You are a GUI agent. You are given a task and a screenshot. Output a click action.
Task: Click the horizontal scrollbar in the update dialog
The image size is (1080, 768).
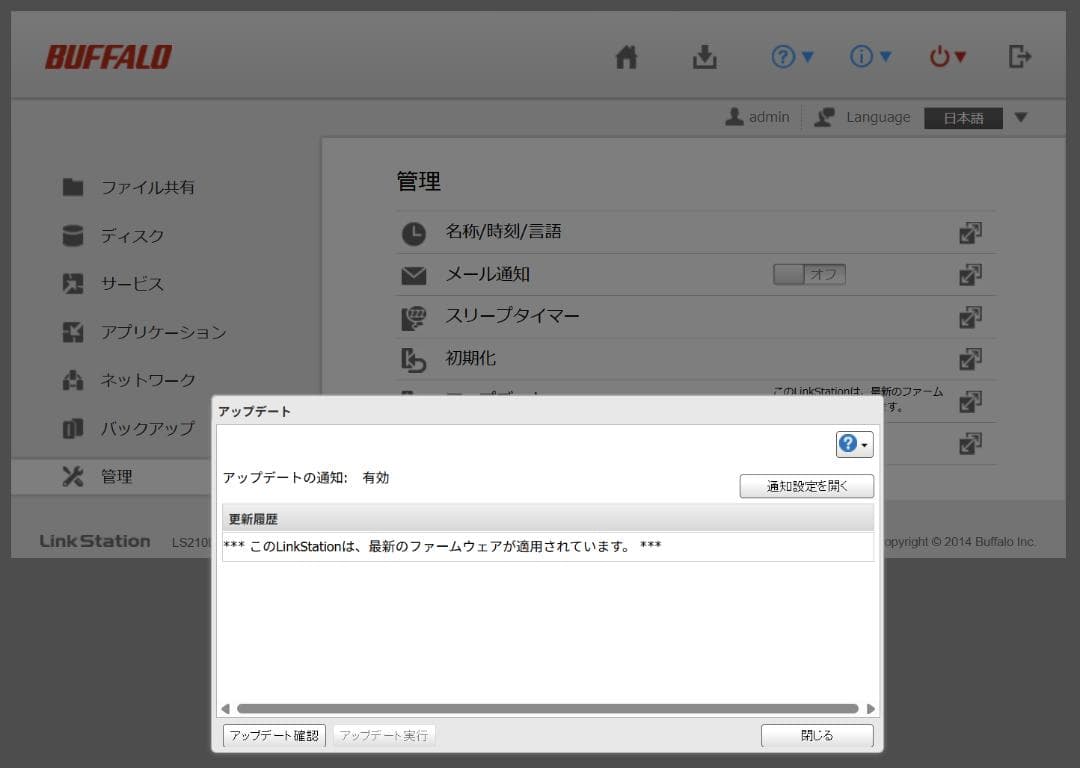pyautogui.click(x=545, y=709)
